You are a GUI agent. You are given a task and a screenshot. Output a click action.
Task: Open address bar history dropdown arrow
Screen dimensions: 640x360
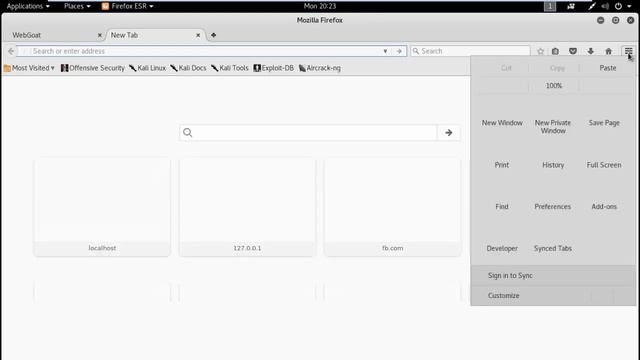(x=385, y=51)
